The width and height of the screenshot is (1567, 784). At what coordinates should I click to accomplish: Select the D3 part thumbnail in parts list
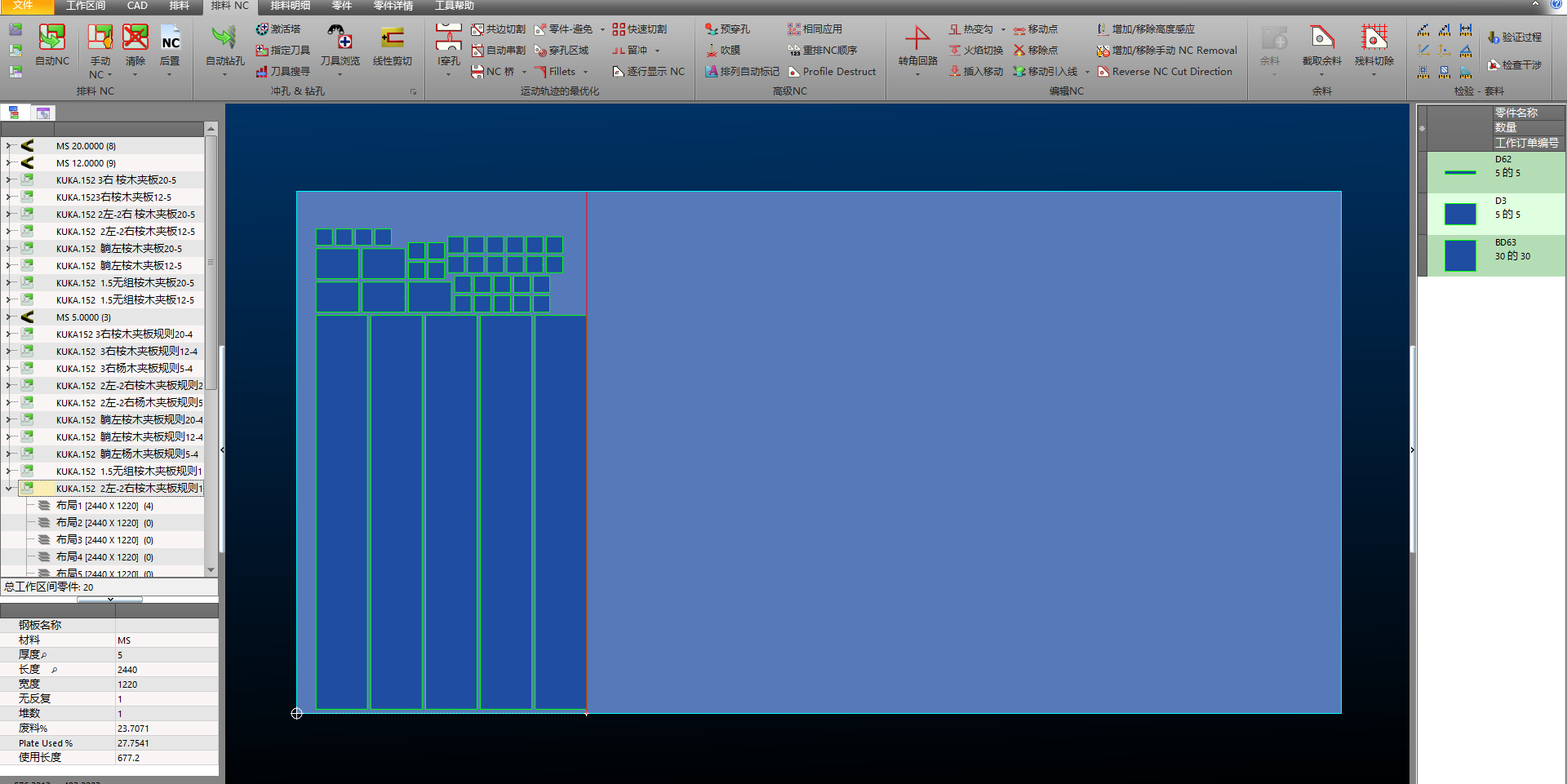[x=1460, y=214]
